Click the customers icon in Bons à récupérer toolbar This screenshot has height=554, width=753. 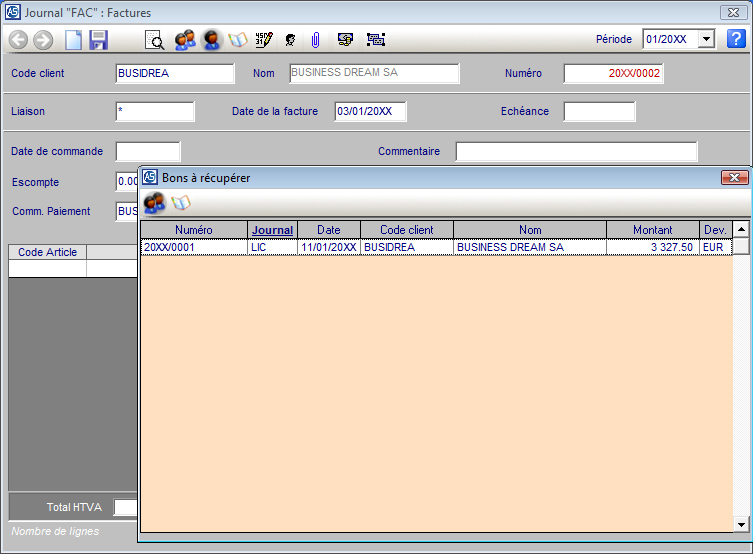[154, 203]
